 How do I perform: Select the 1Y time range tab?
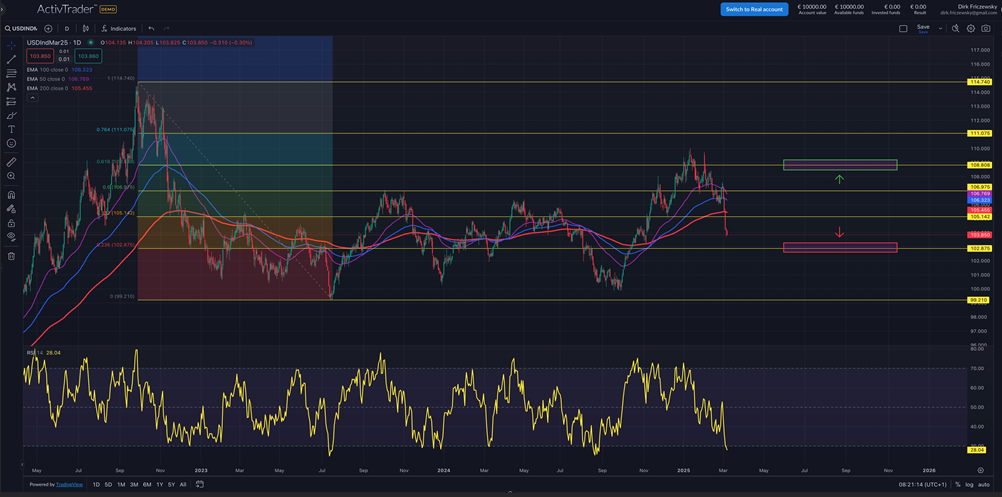[x=160, y=484]
